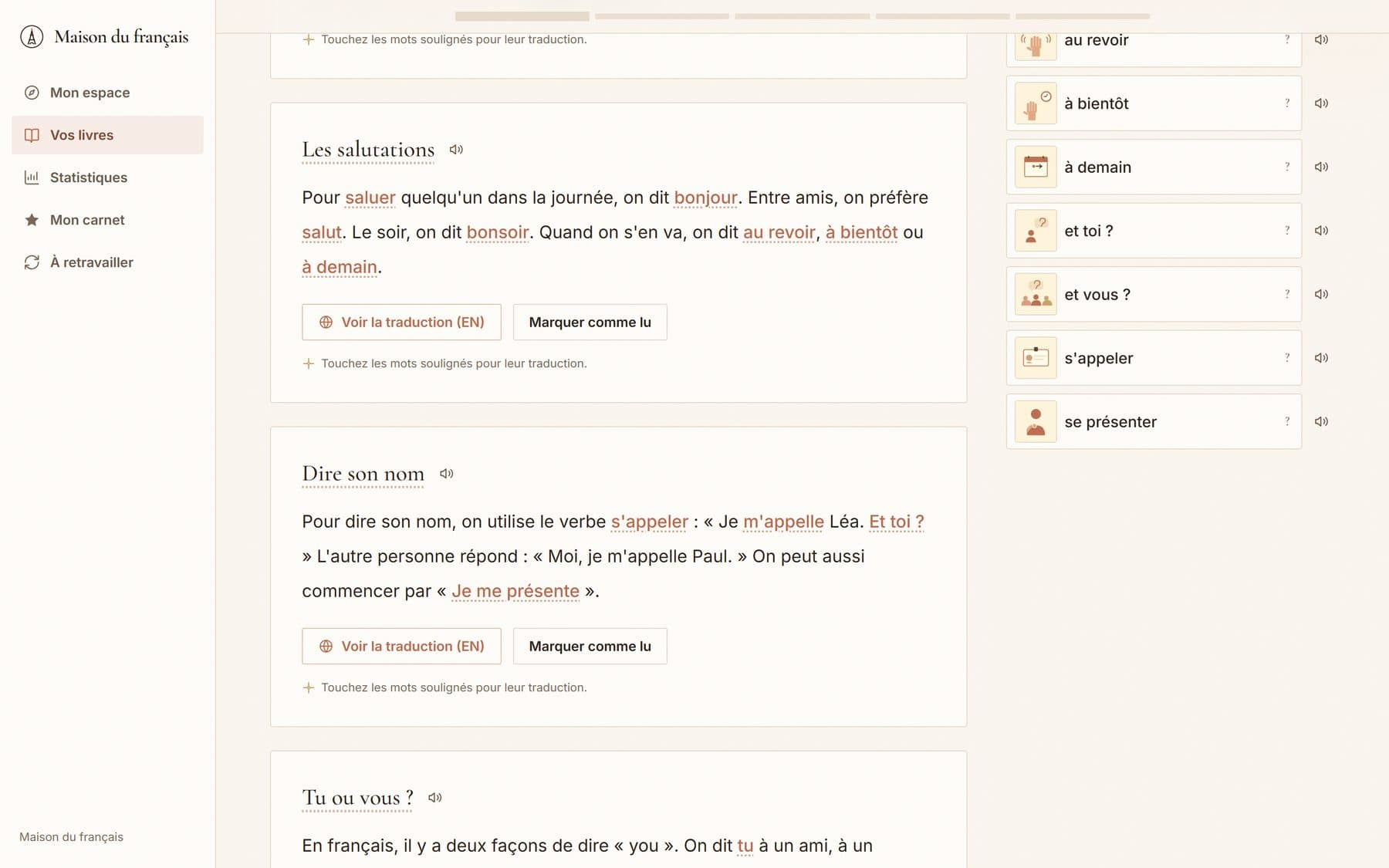Play pronunciation of à demain

tap(1321, 167)
